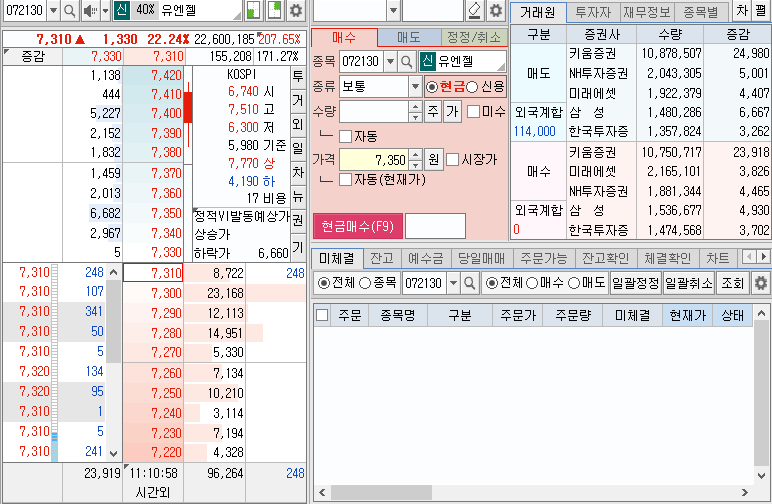772x504 pixels.
Task: Open the 재무정보 tab
Action: click(646, 12)
